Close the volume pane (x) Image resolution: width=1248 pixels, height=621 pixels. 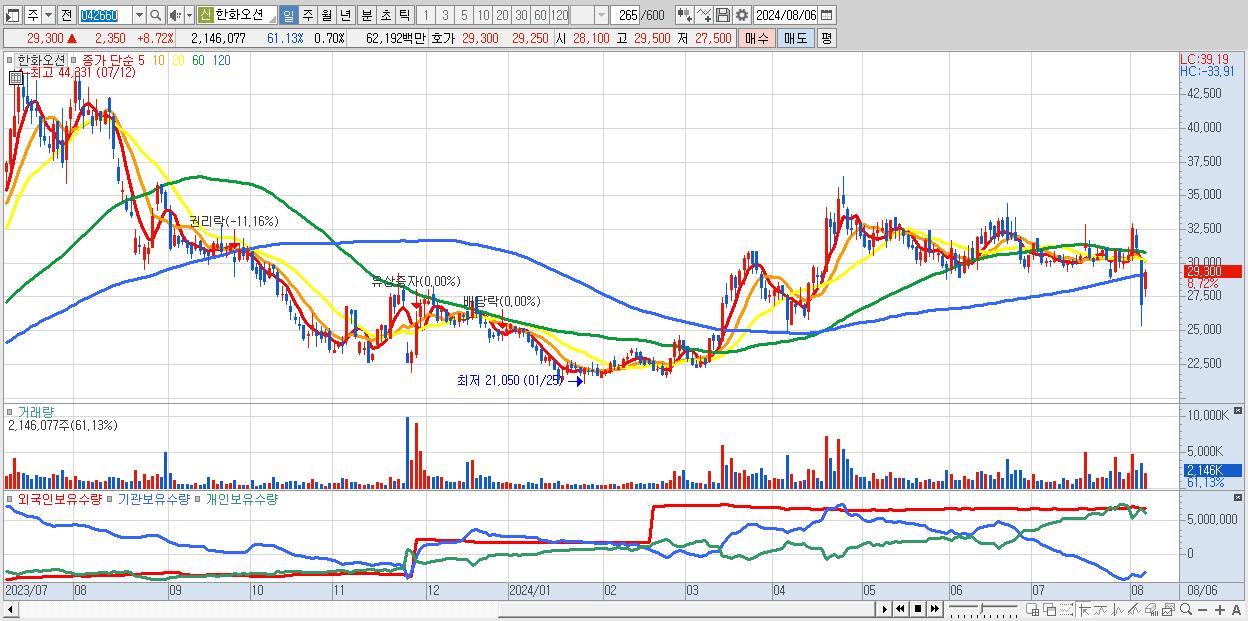(x=1240, y=411)
